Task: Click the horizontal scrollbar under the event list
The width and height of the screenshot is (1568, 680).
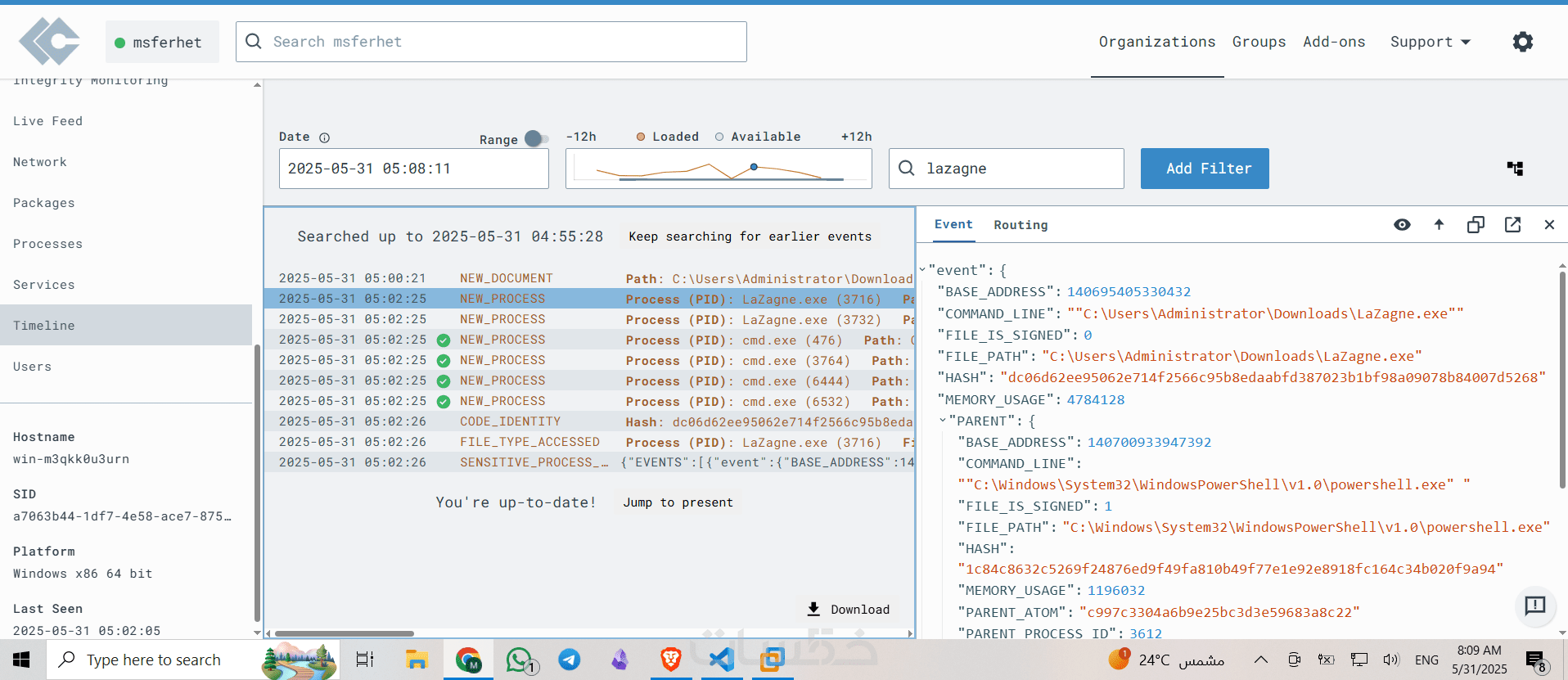Action: pyautogui.click(x=345, y=633)
